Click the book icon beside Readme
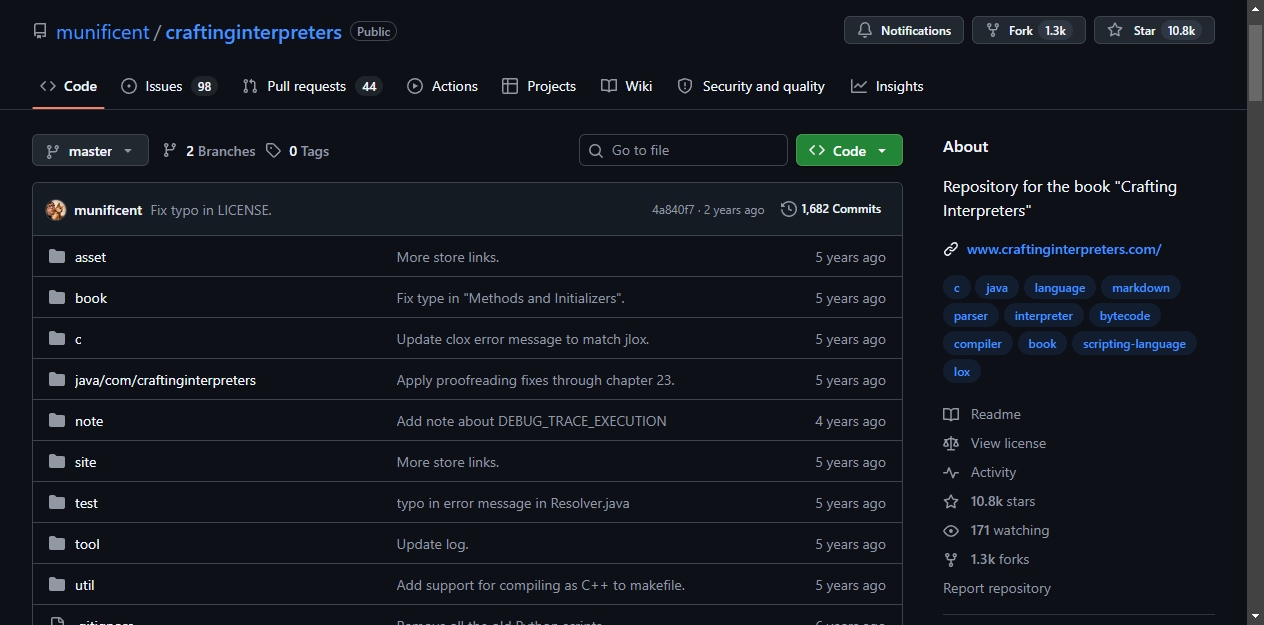The height and width of the screenshot is (625, 1264). (x=951, y=414)
